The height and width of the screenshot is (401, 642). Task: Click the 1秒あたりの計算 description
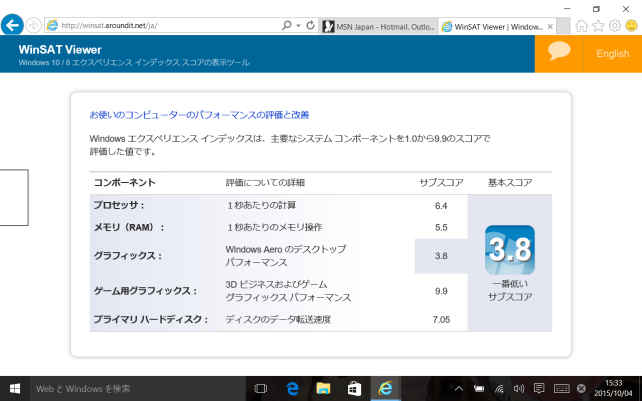click(261, 205)
